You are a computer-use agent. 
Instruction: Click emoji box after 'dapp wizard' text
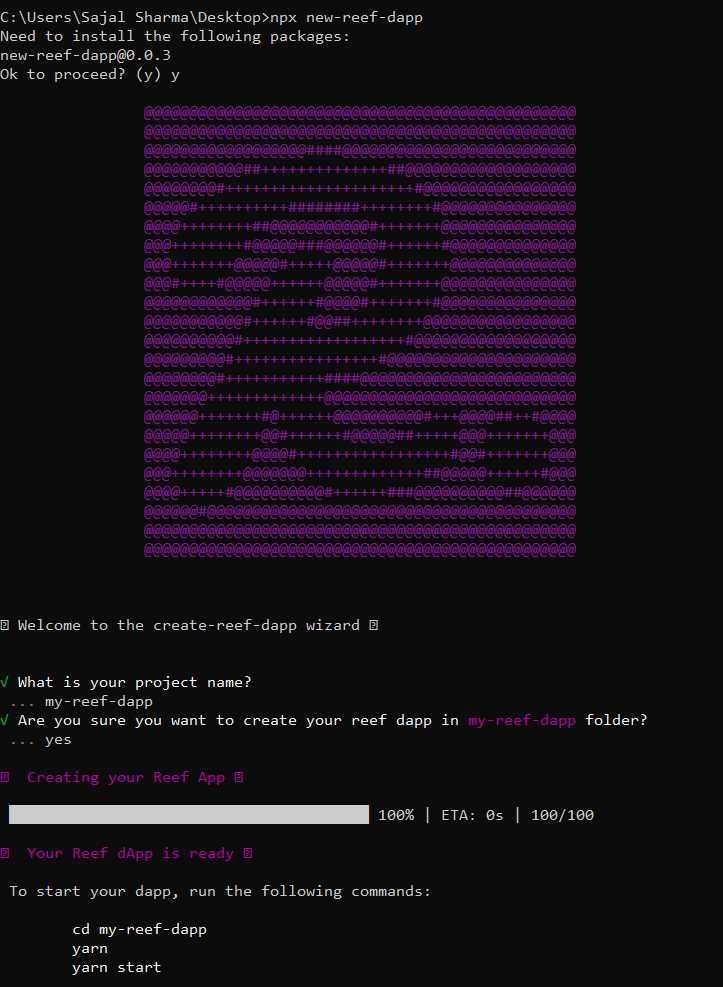(x=374, y=625)
